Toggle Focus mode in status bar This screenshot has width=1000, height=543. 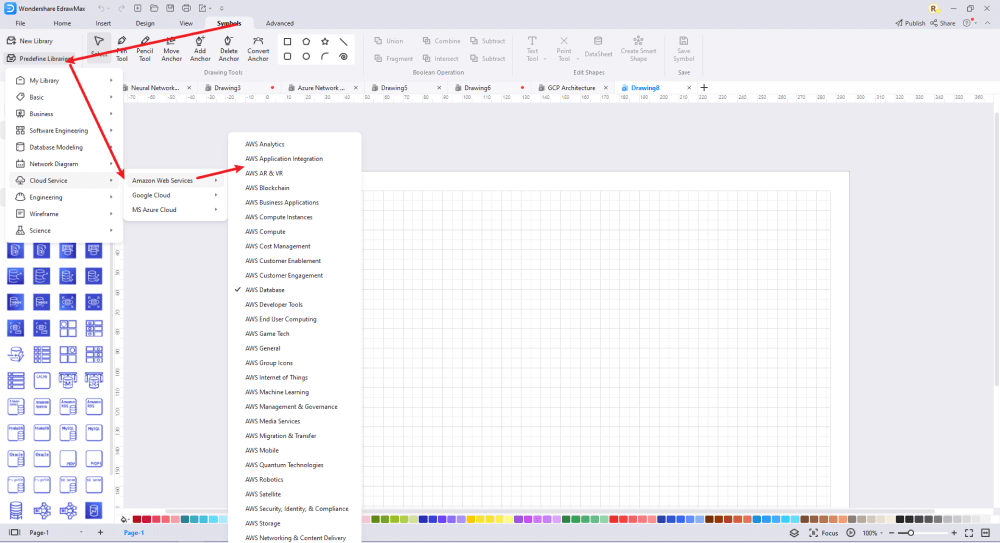(823, 533)
